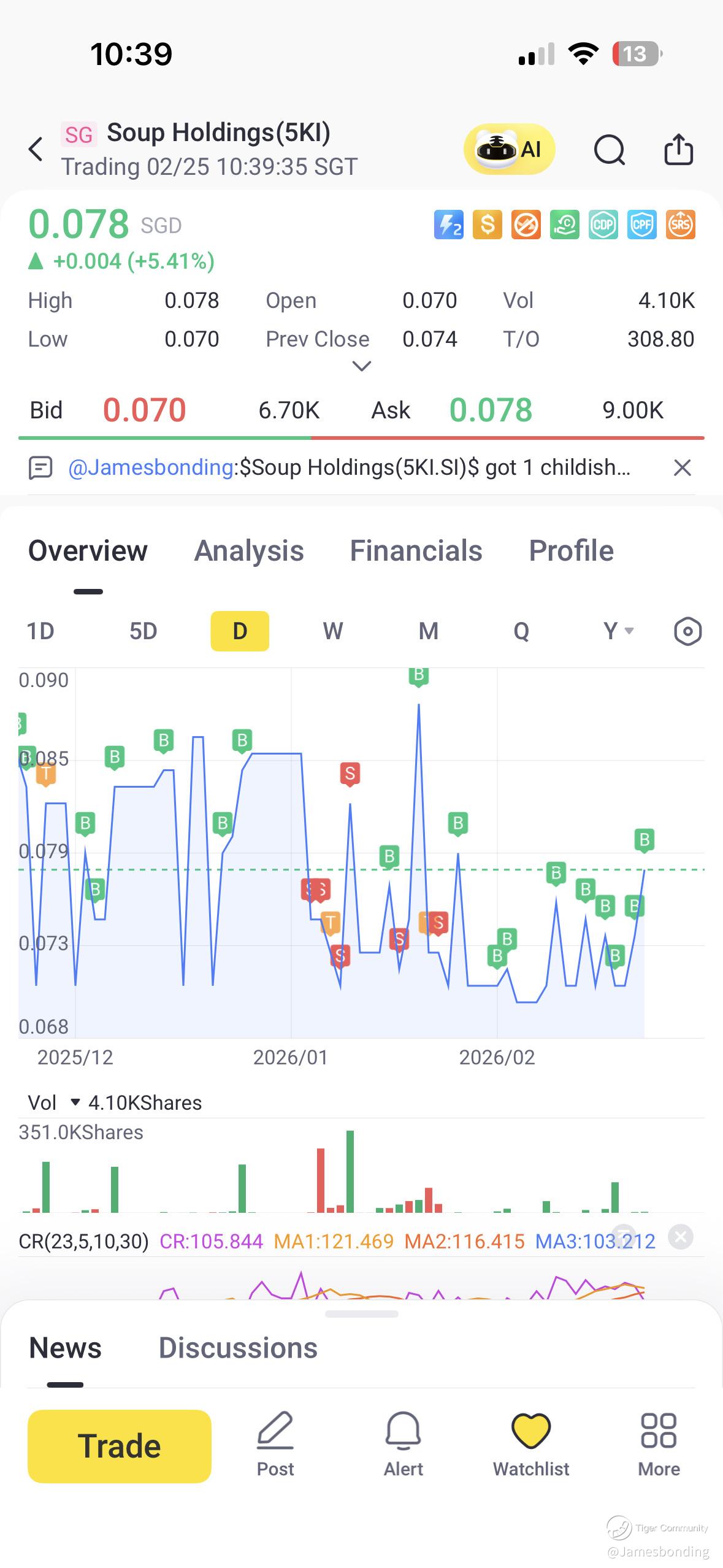Select the Q quarterly chart period
The image size is (723, 1568).
521,631
